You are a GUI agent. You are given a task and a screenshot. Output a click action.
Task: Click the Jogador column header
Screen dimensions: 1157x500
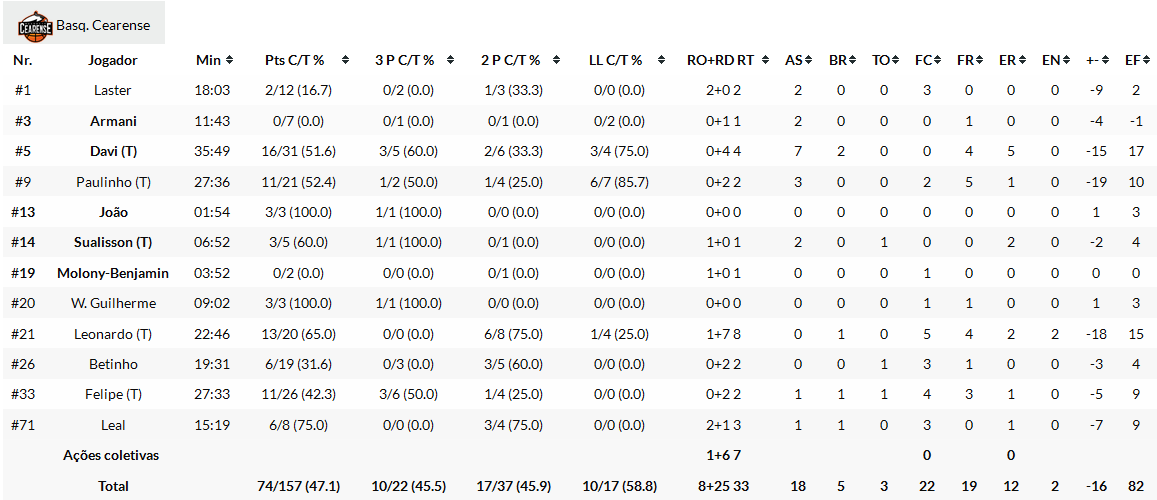point(113,60)
